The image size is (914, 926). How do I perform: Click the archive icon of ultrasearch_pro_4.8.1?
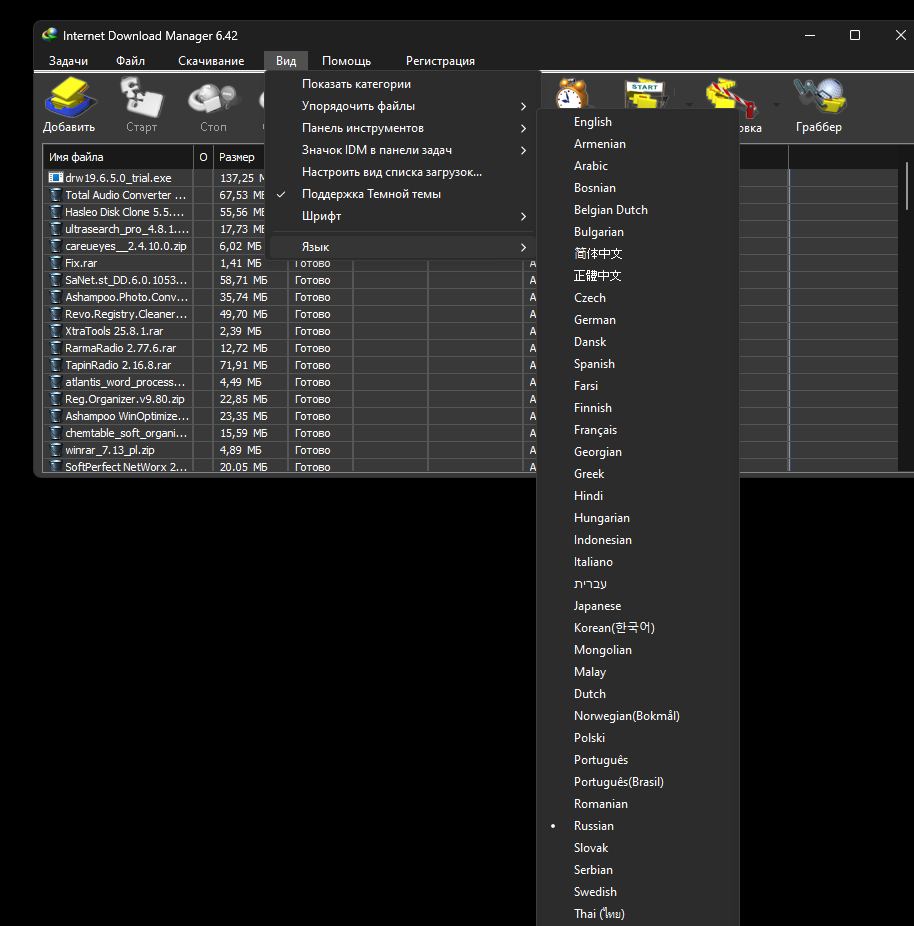[56, 229]
